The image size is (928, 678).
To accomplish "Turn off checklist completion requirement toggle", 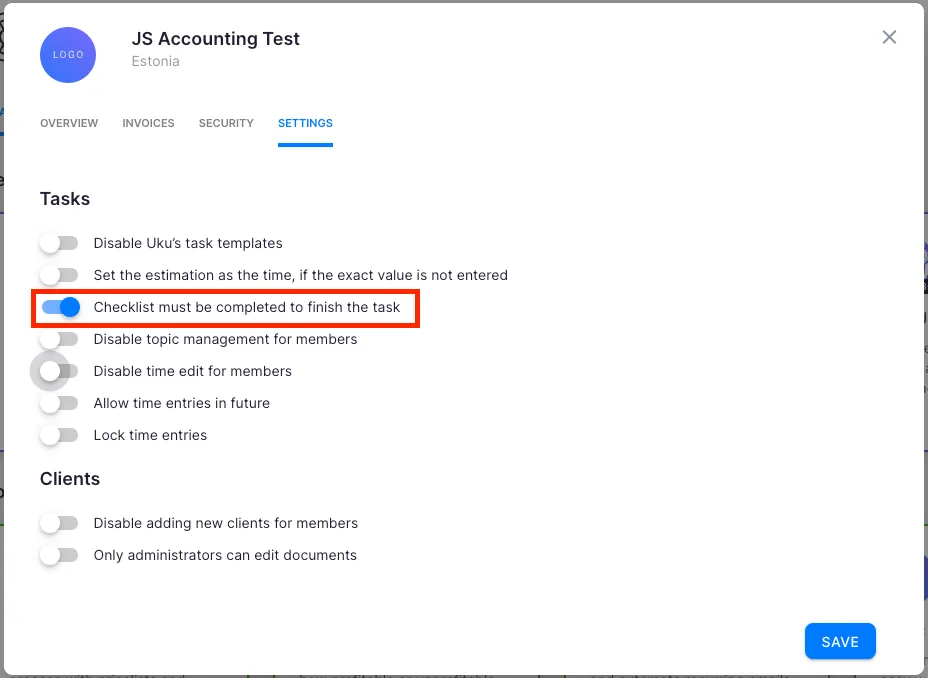I will [60, 307].
